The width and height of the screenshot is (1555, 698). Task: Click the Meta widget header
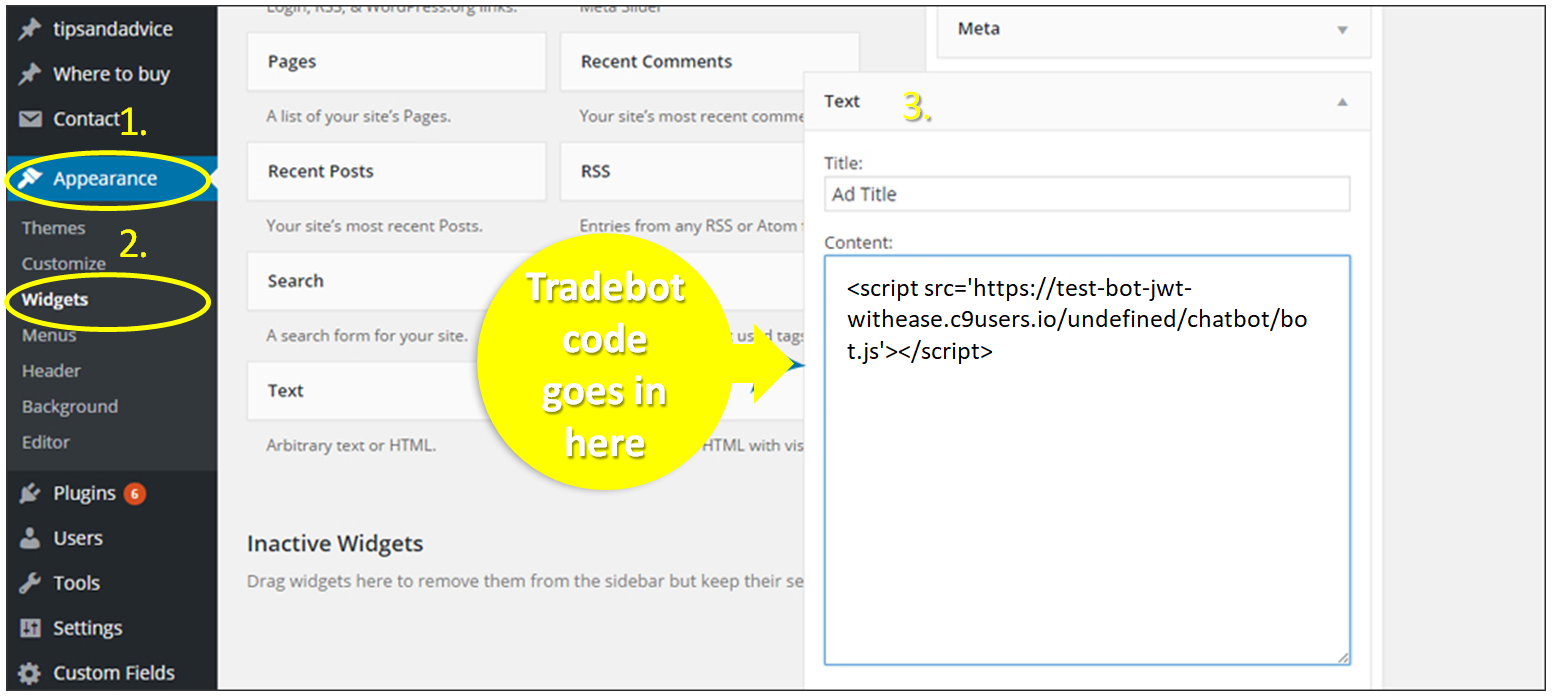pyautogui.click(x=1153, y=30)
